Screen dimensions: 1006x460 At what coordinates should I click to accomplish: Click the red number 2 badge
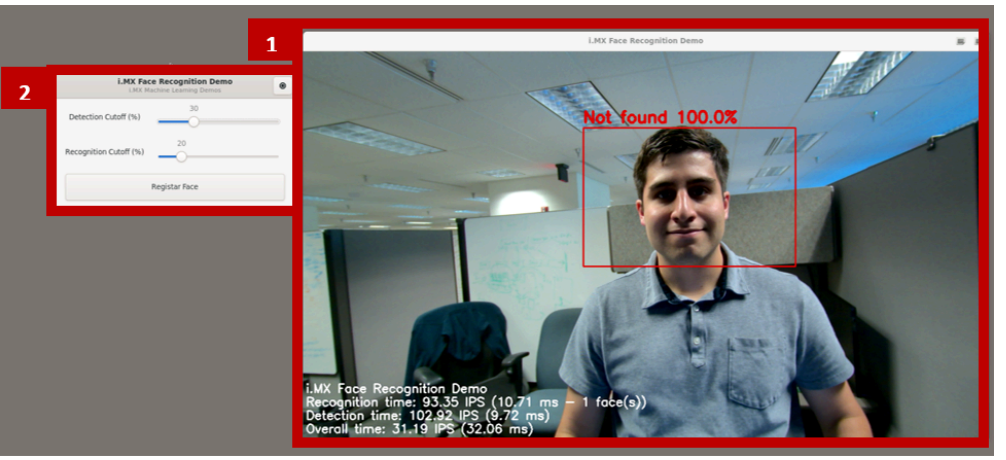(25, 94)
